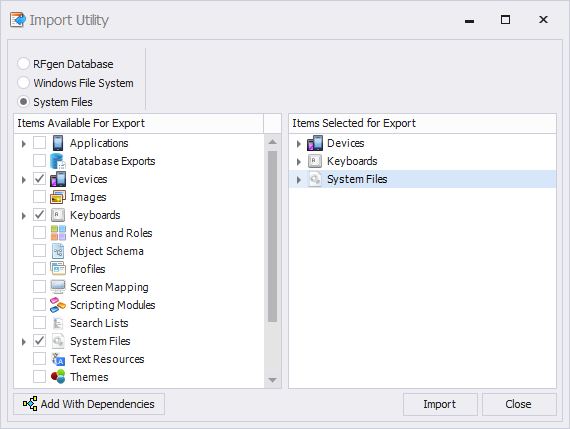Image resolution: width=570 pixels, height=429 pixels.
Task: Click the Themes colored circles icon
Action: pyautogui.click(x=58, y=377)
